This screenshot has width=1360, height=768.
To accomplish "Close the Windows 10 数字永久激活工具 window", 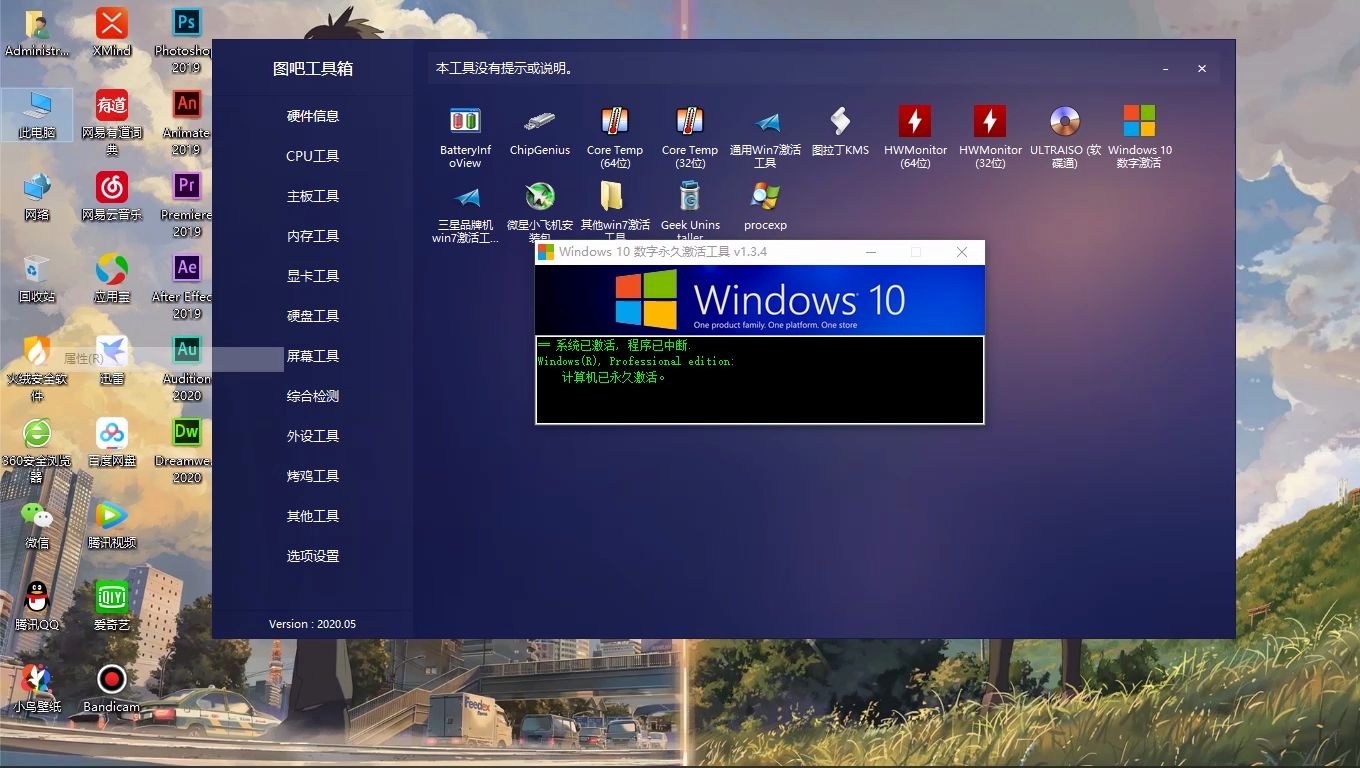I will (x=962, y=252).
